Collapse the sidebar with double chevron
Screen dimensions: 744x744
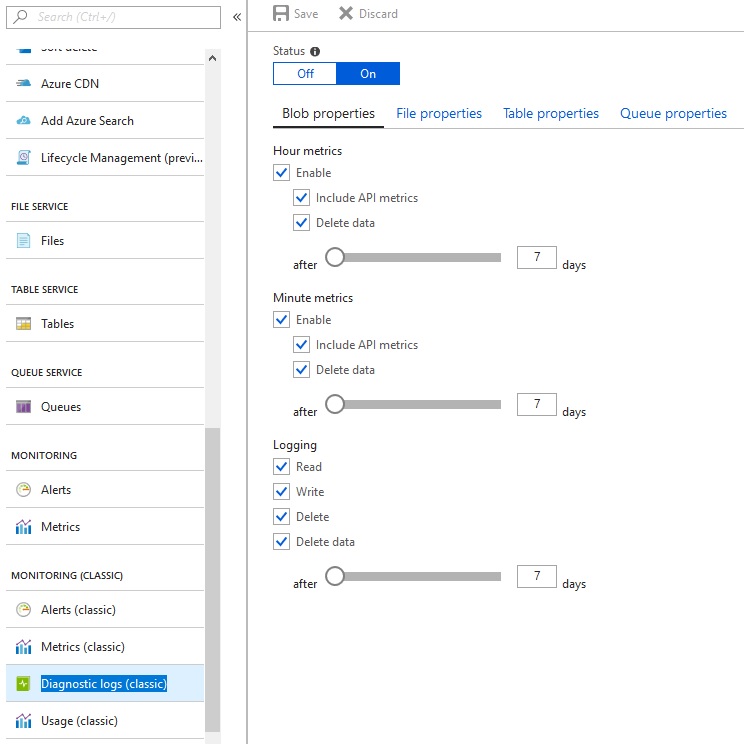[x=237, y=18]
